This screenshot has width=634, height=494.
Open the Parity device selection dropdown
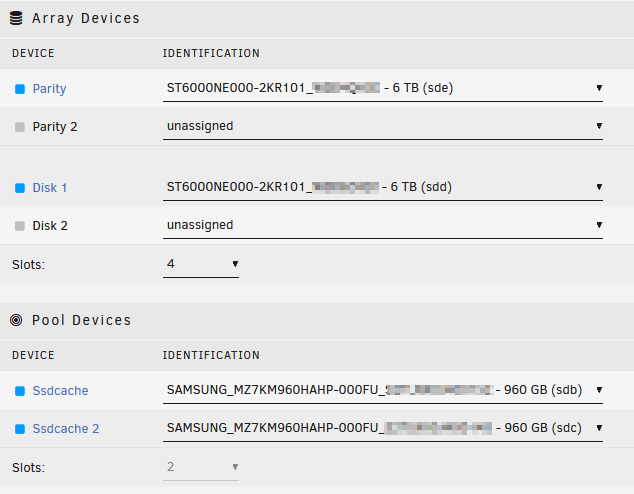383,88
